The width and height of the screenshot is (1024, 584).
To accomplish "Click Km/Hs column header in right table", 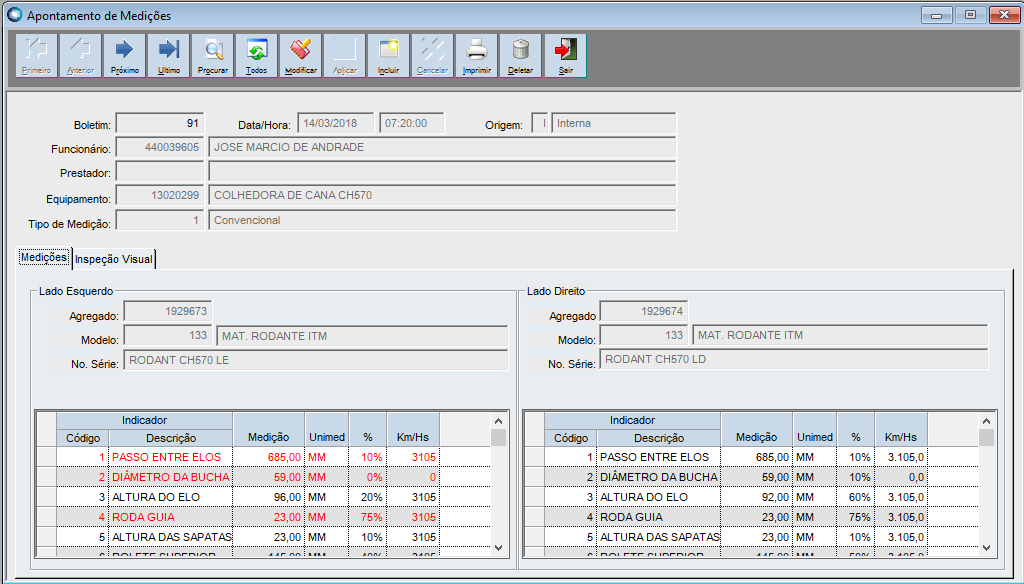I will tap(901, 430).
